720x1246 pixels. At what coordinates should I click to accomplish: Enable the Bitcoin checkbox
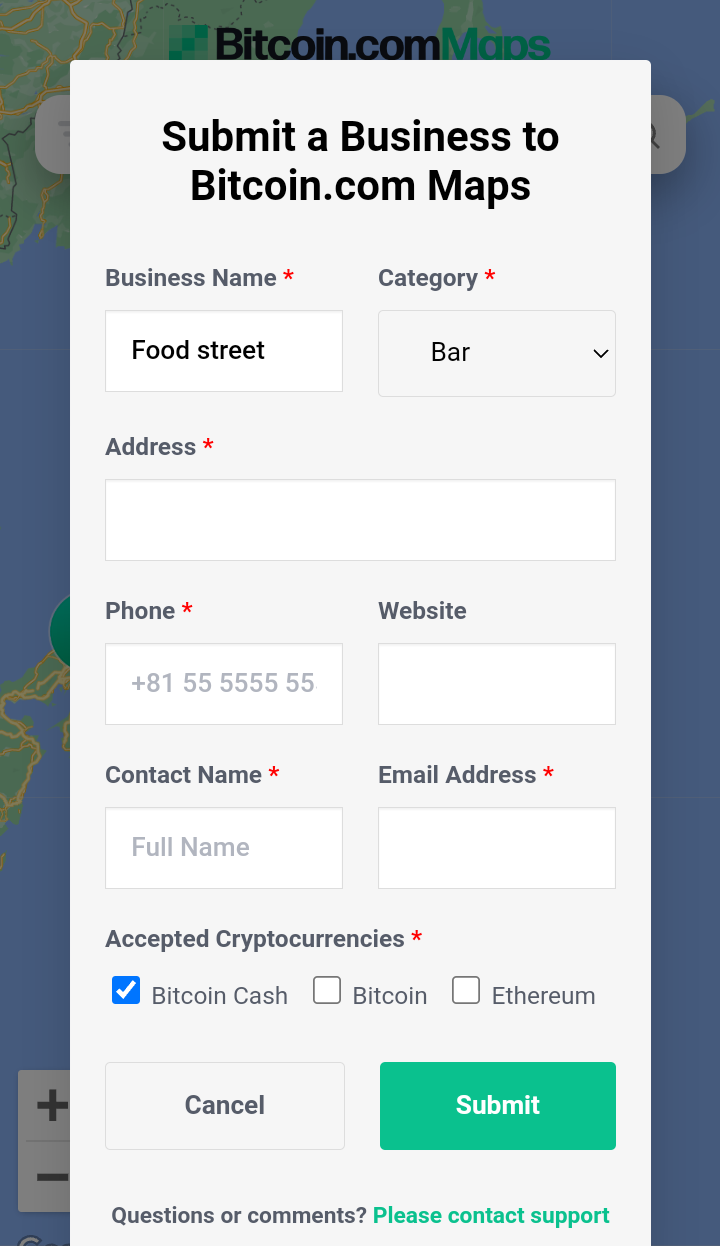[x=327, y=990]
